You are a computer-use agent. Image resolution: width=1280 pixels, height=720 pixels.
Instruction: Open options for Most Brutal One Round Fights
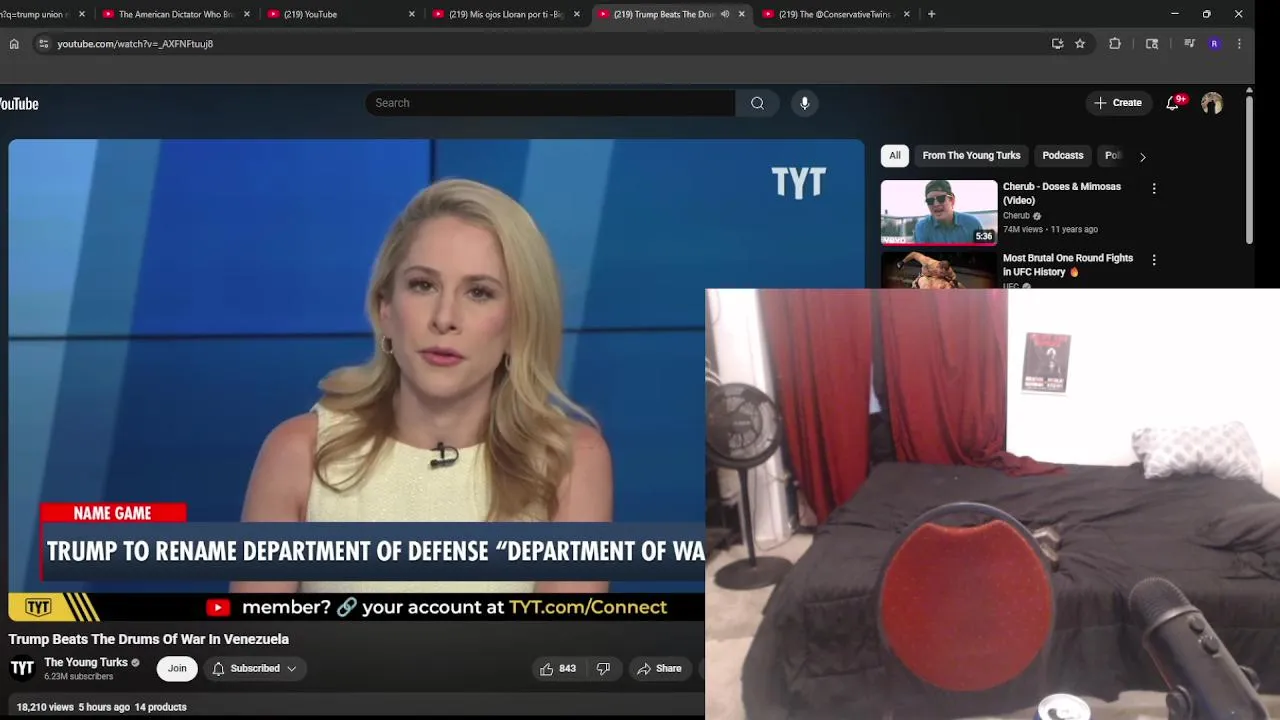(x=1154, y=260)
